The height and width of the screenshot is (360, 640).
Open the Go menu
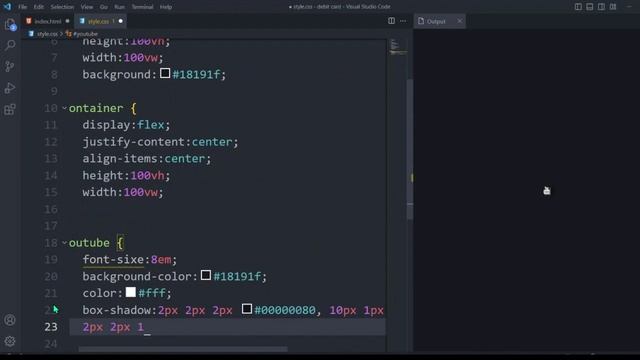click(x=104, y=7)
